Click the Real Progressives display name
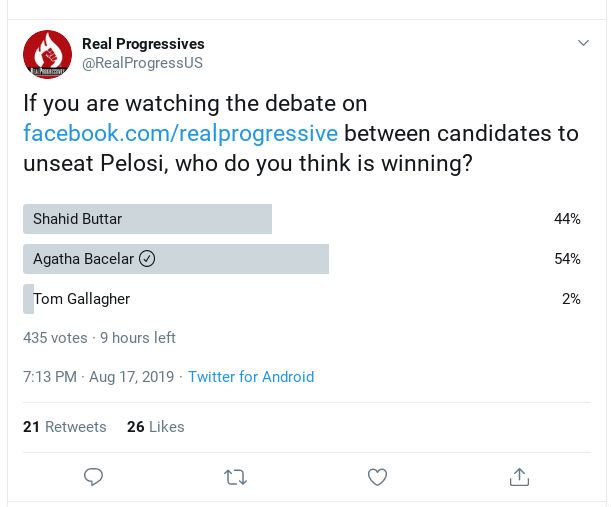The height and width of the screenshot is (507, 611). coord(143,44)
